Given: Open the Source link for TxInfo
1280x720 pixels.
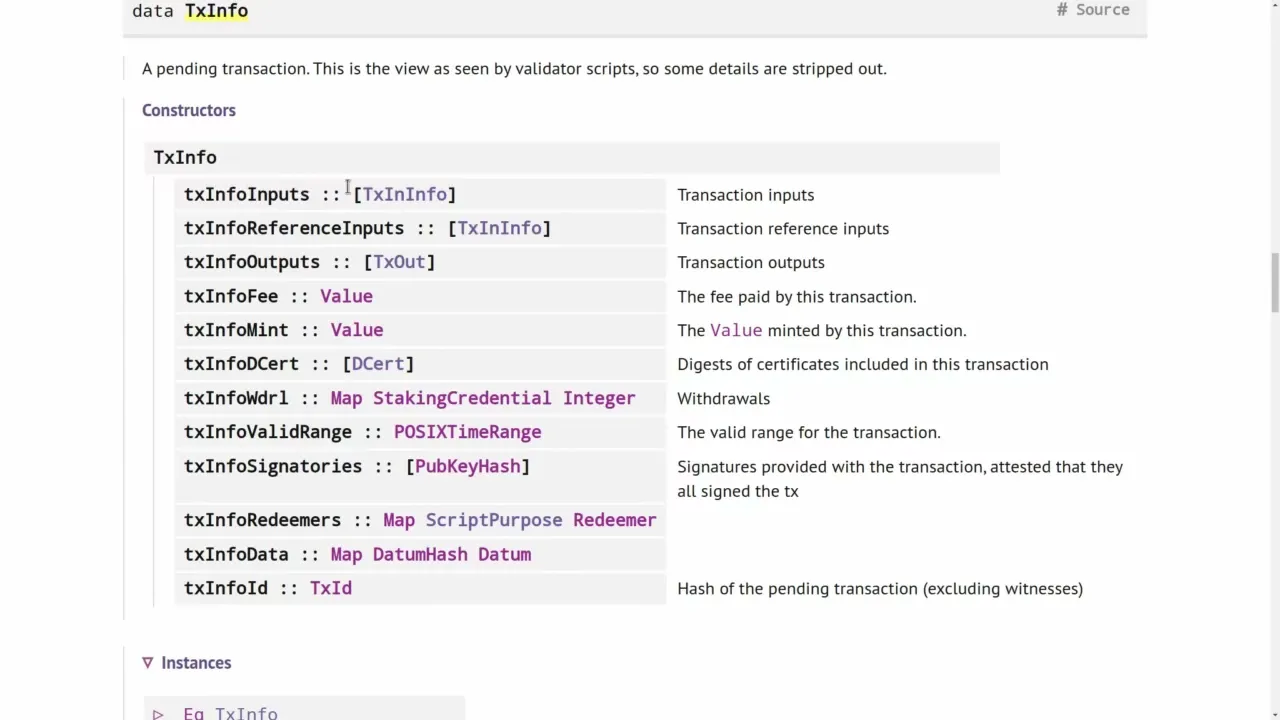Looking at the screenshot, I should click(1102, 10).
